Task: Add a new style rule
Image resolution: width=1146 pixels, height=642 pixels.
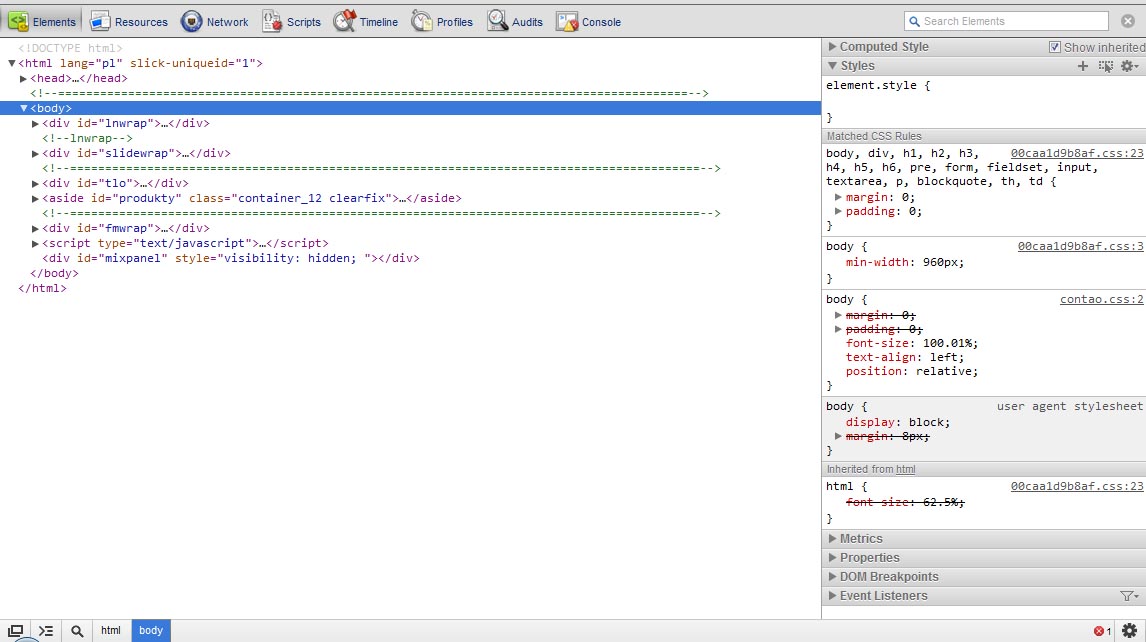Action: click(x=1082, y=66)
